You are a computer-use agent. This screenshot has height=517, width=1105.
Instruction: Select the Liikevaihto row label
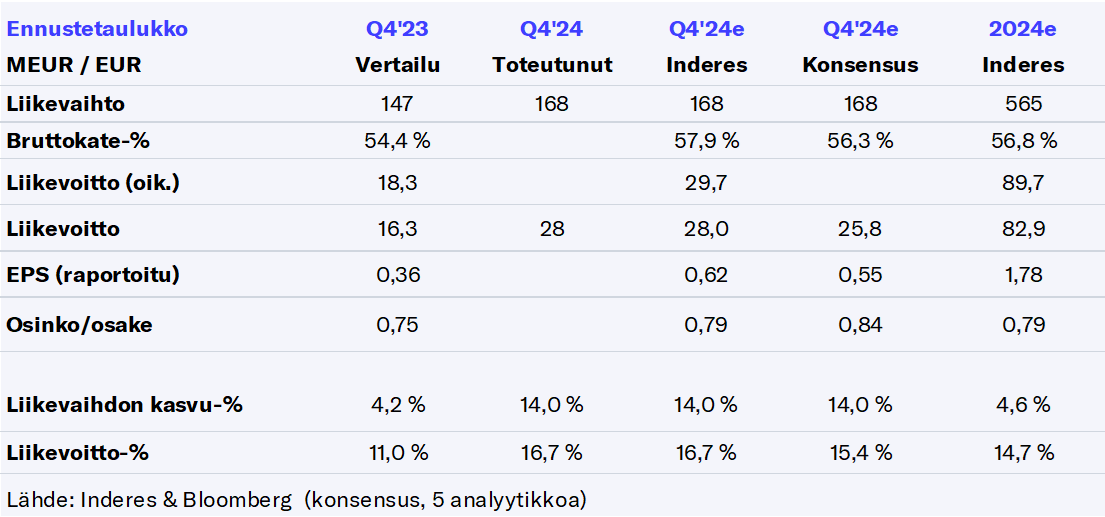click(x=66, y=103)
